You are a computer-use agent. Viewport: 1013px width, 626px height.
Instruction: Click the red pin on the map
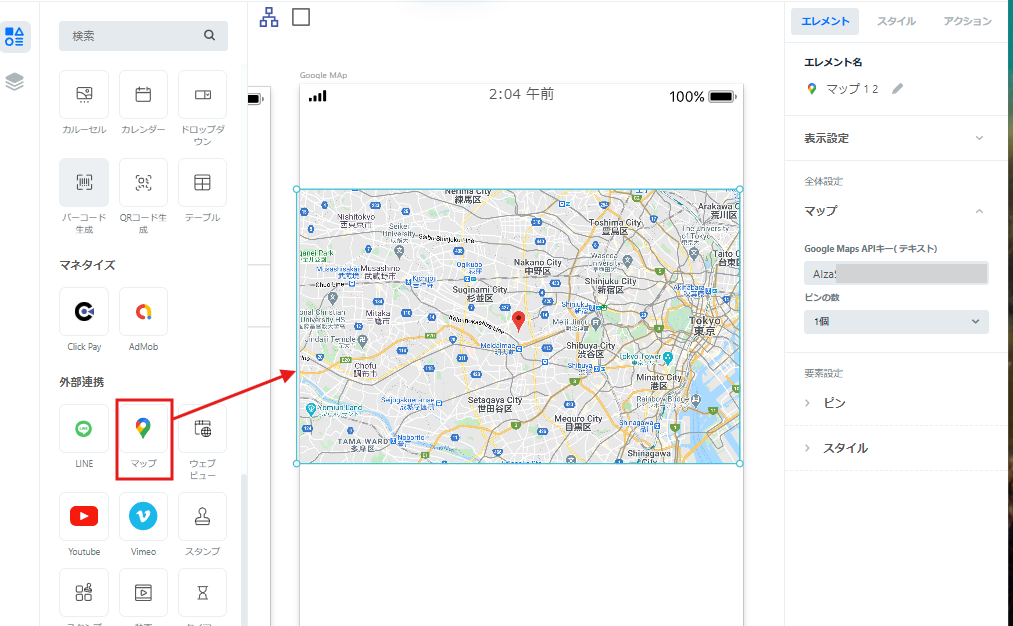(x=518, y=320)
